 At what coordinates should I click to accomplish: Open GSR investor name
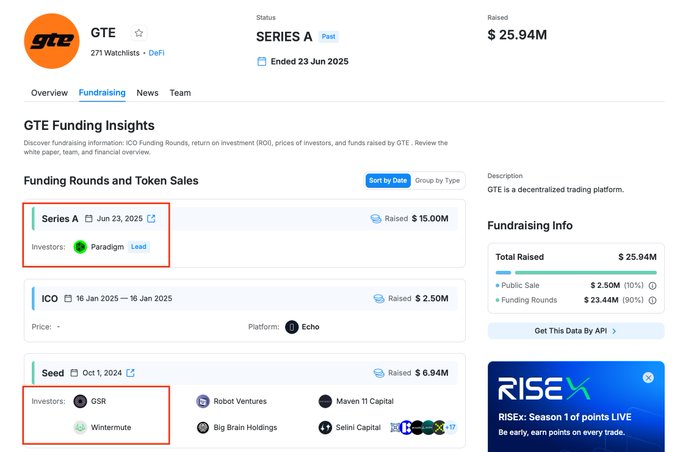(98, 401)
